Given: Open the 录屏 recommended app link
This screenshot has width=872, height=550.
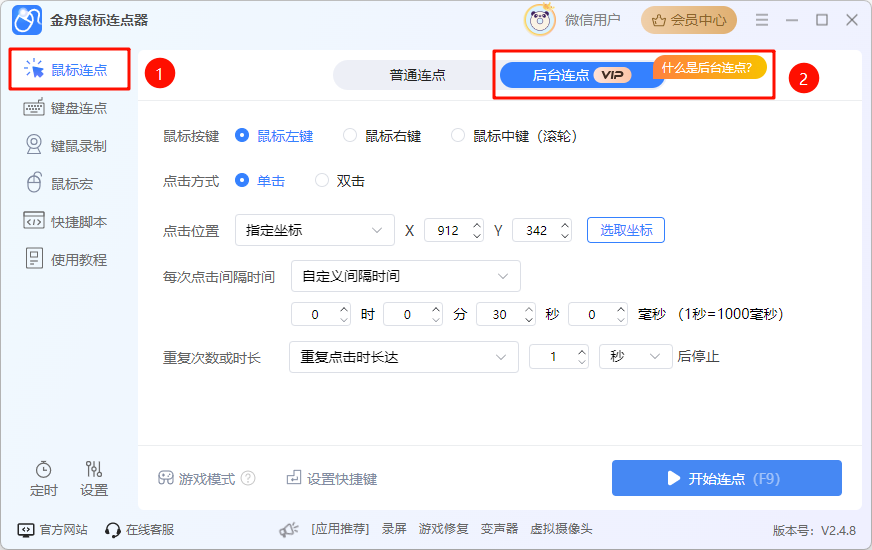Looking at the screenshot, I should pyautogui.click(x=394, y=529).
